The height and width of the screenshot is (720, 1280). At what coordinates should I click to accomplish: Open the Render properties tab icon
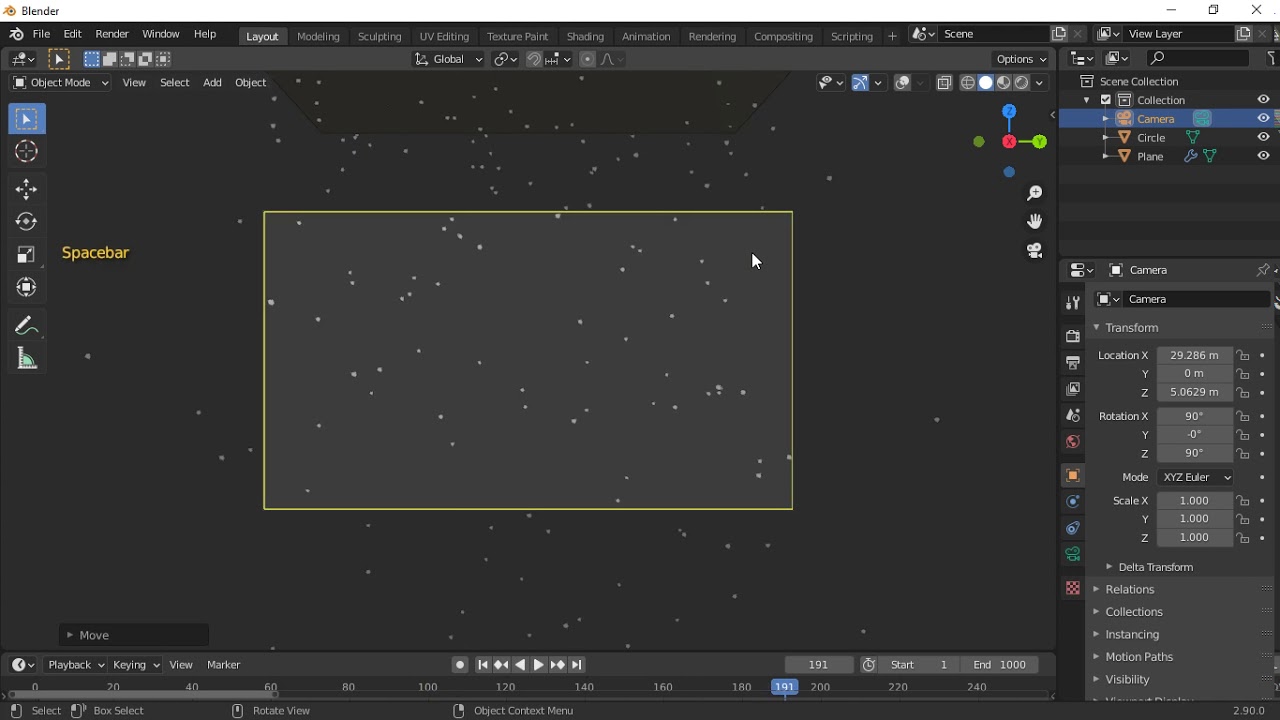coord(1073,336)
